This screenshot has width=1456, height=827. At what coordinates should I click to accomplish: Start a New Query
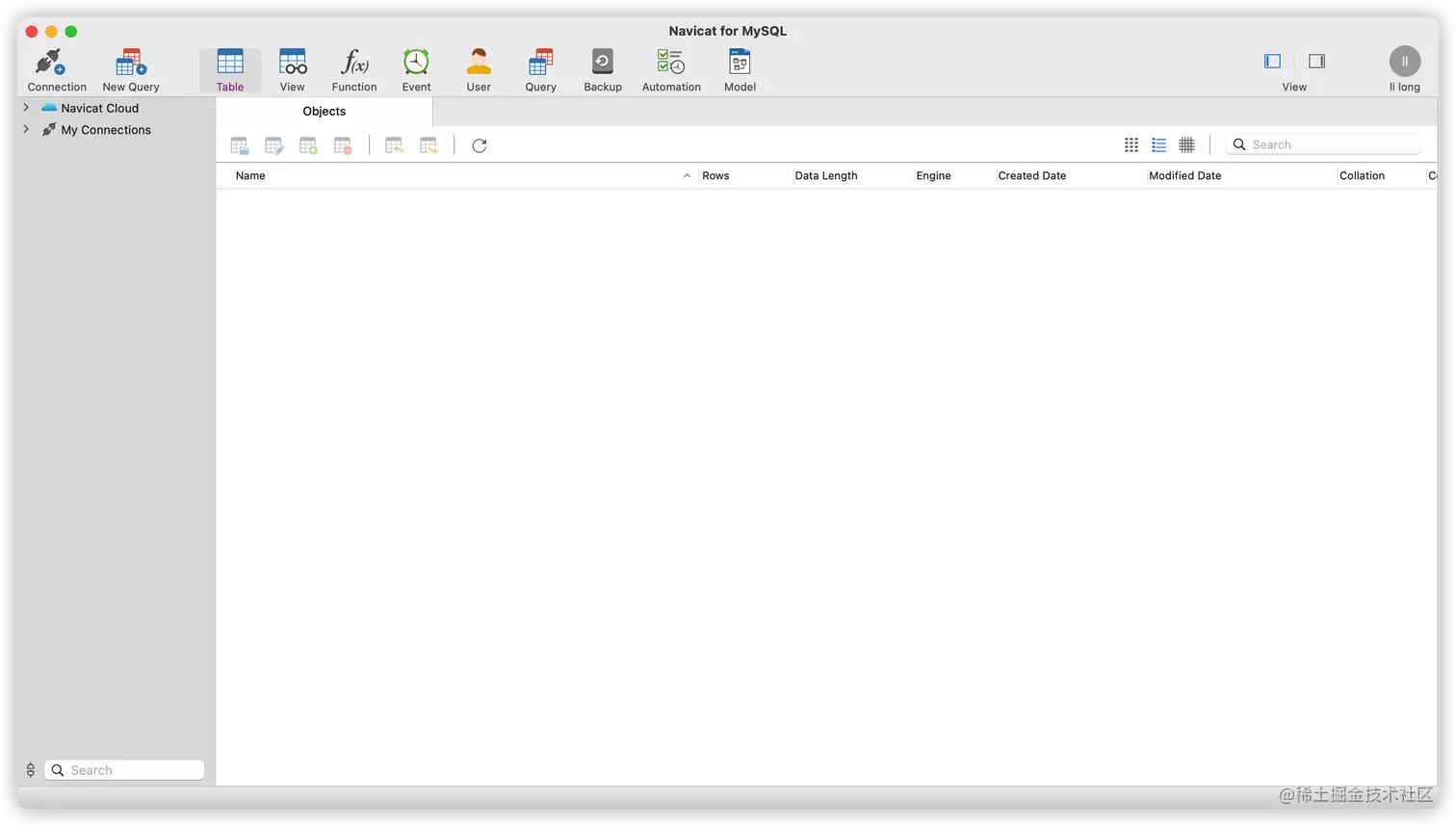[x=131, y=70]
